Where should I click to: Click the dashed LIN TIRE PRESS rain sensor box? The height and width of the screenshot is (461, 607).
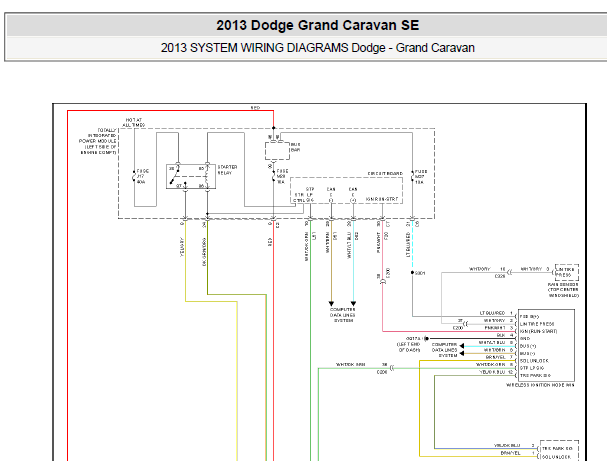(567, 272)
